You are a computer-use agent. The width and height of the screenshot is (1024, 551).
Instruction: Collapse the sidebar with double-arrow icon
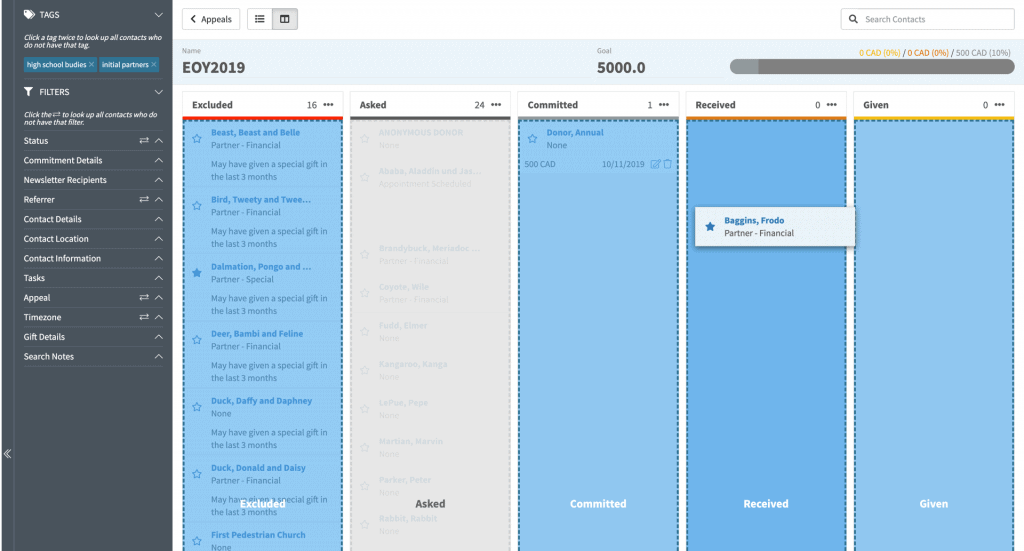point(7,453)
